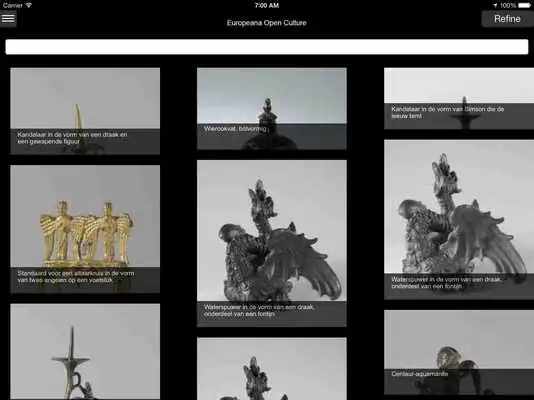Open the partially visible dragon thumbnail at bottom center
This screenshot has width=534, height=400.
[271, 369]
